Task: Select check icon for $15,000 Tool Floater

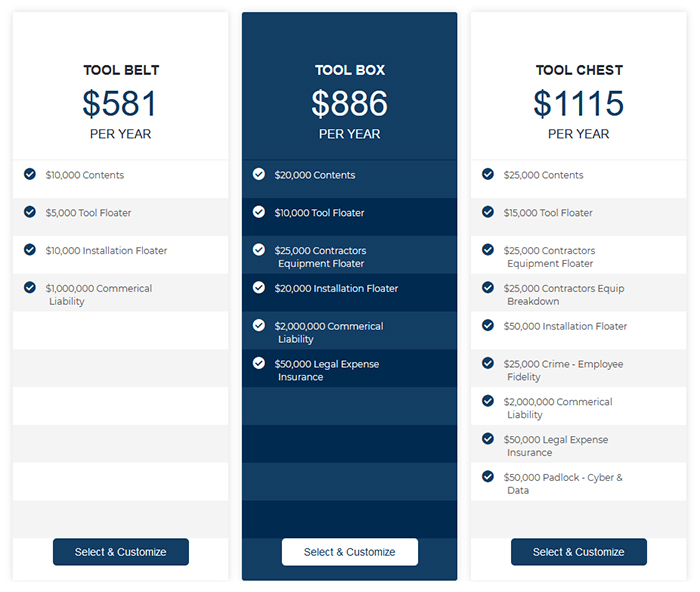Action: point(488,212)
